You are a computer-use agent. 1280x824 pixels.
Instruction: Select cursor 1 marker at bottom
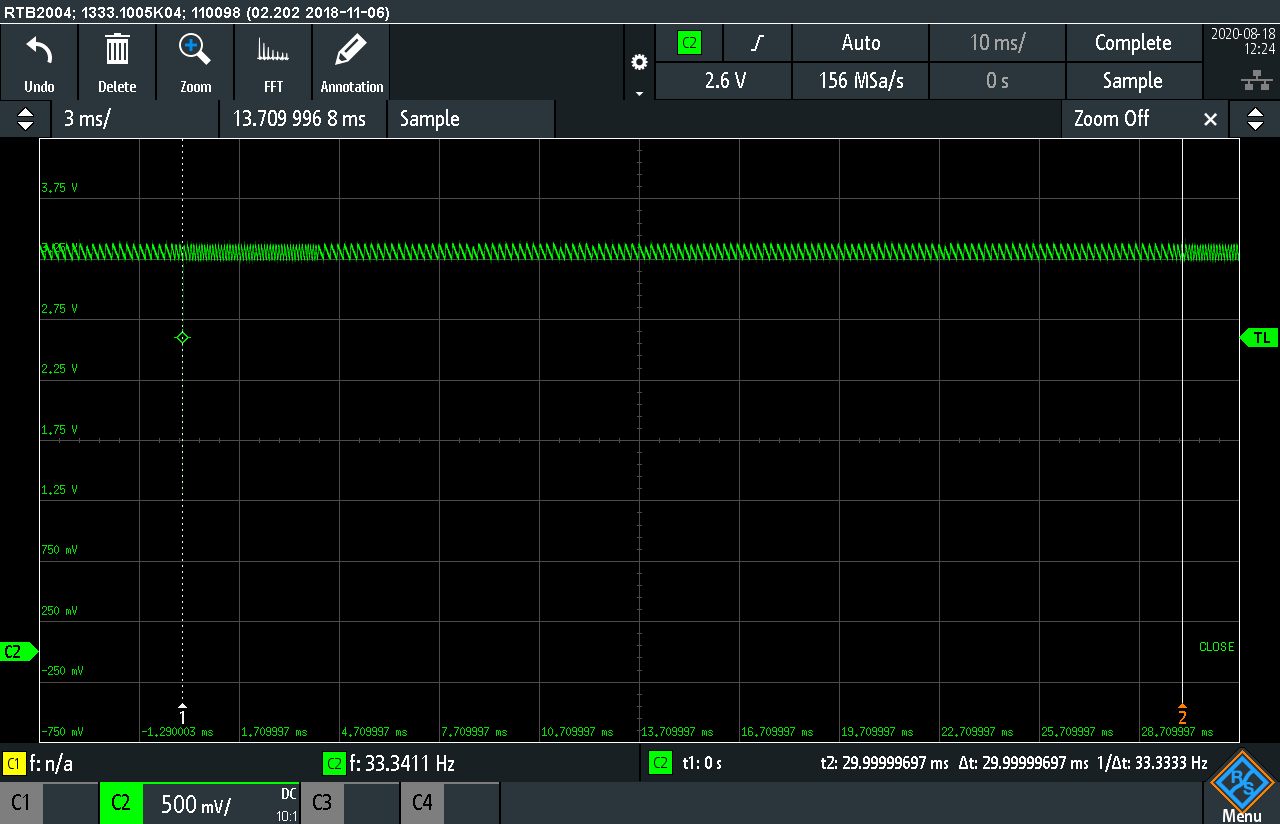pyautogui.click(x=182, y=714)
